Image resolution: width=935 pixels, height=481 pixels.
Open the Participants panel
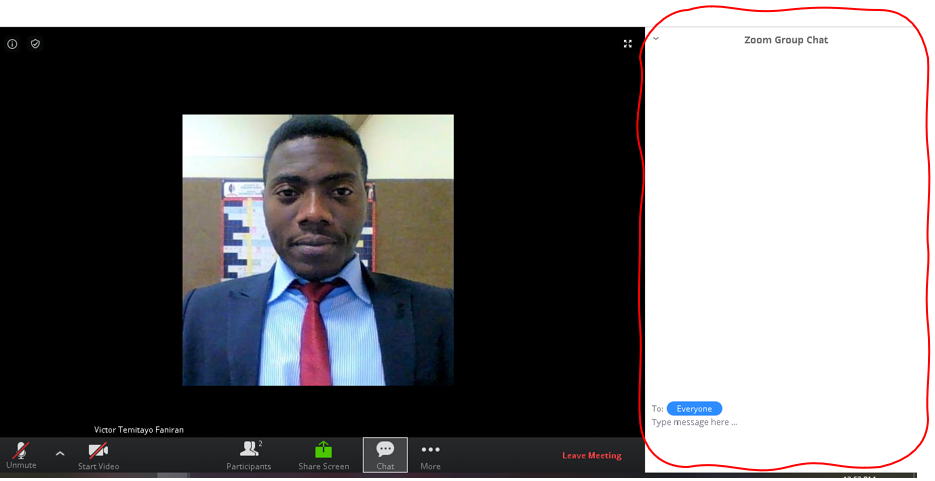(248, 454)
